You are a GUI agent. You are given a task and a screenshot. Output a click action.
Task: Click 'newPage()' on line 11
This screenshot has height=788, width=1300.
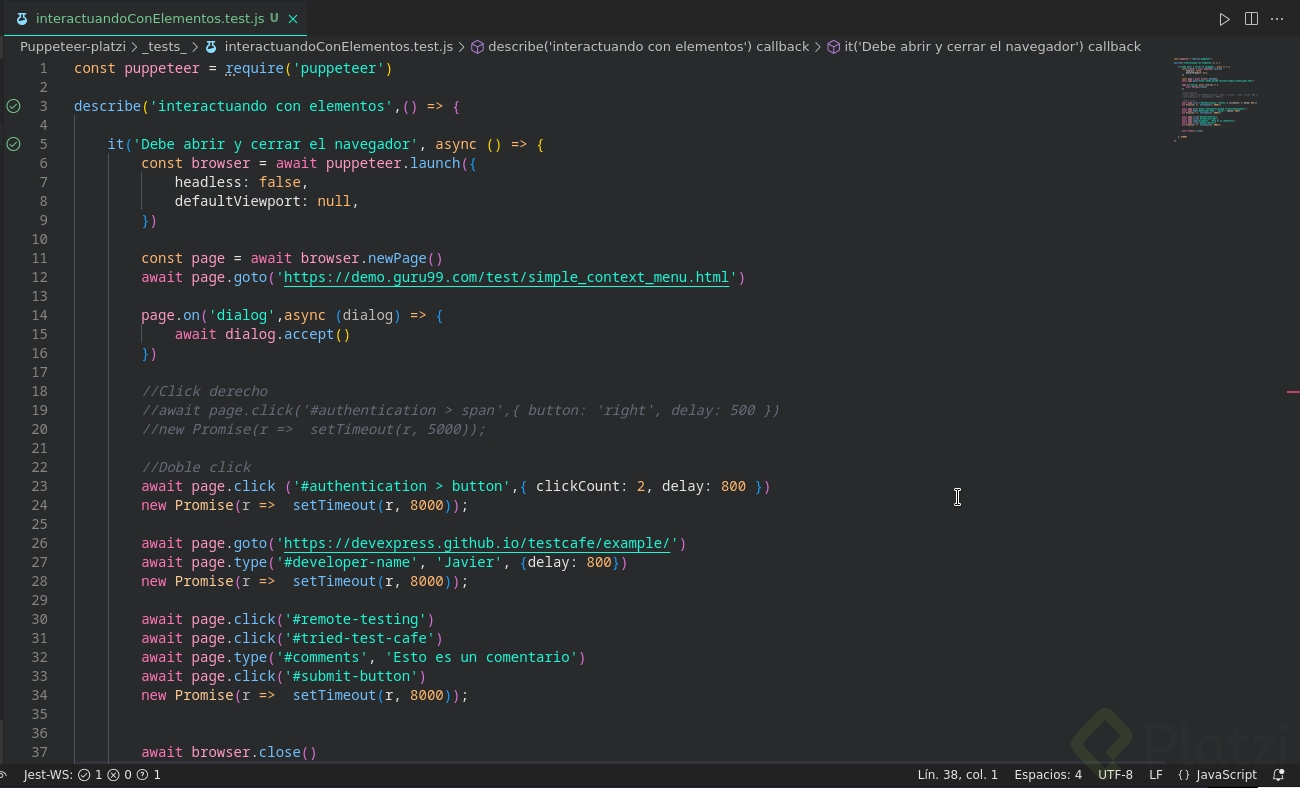tap(405, 259)
